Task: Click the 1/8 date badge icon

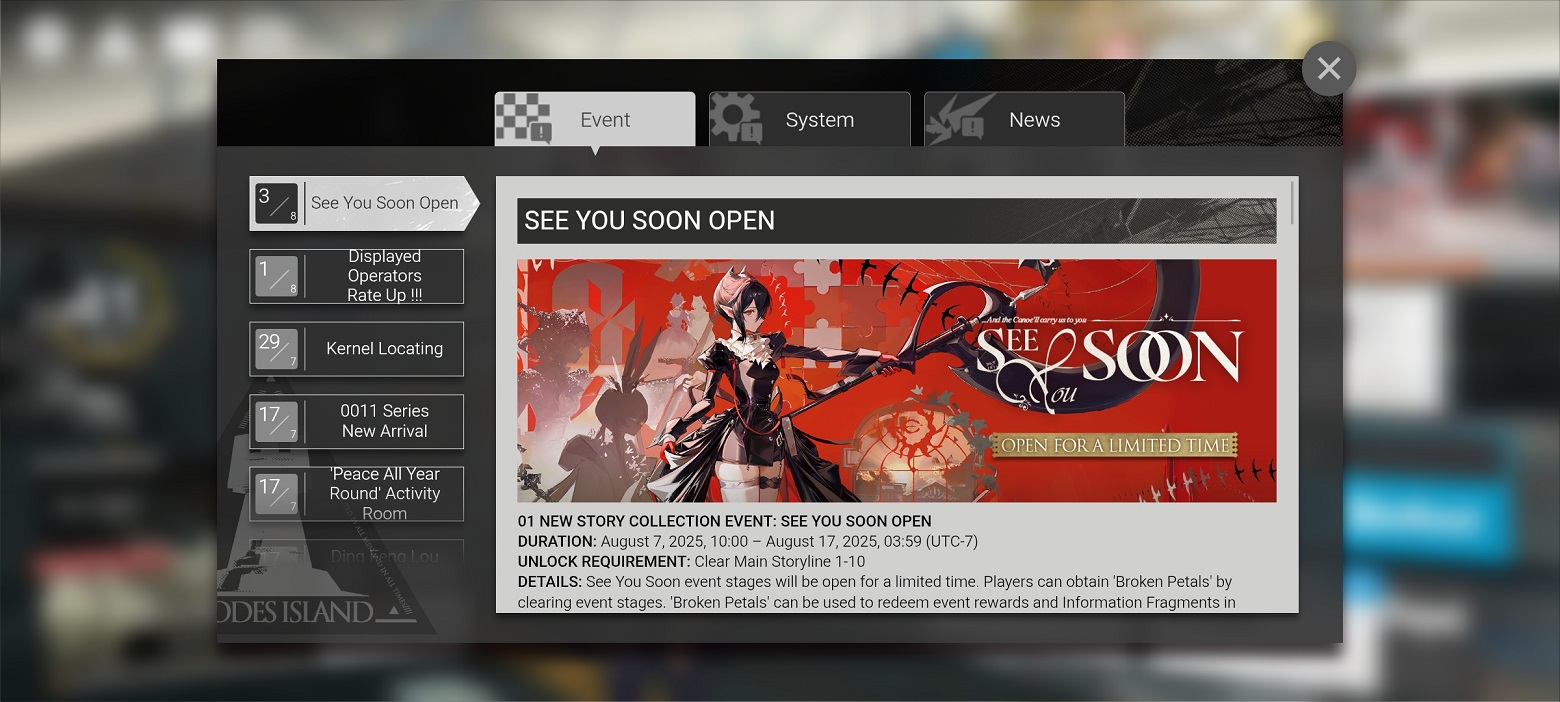Action: point(276,276)
